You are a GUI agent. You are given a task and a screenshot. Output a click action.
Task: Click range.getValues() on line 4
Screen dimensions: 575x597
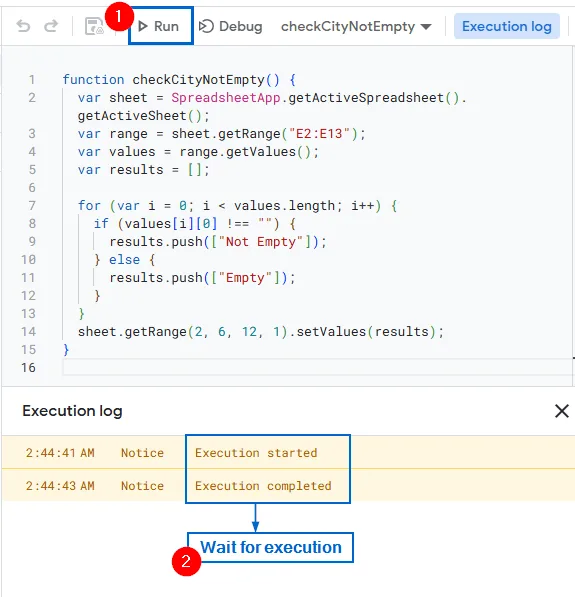click(x=246, y=152)
